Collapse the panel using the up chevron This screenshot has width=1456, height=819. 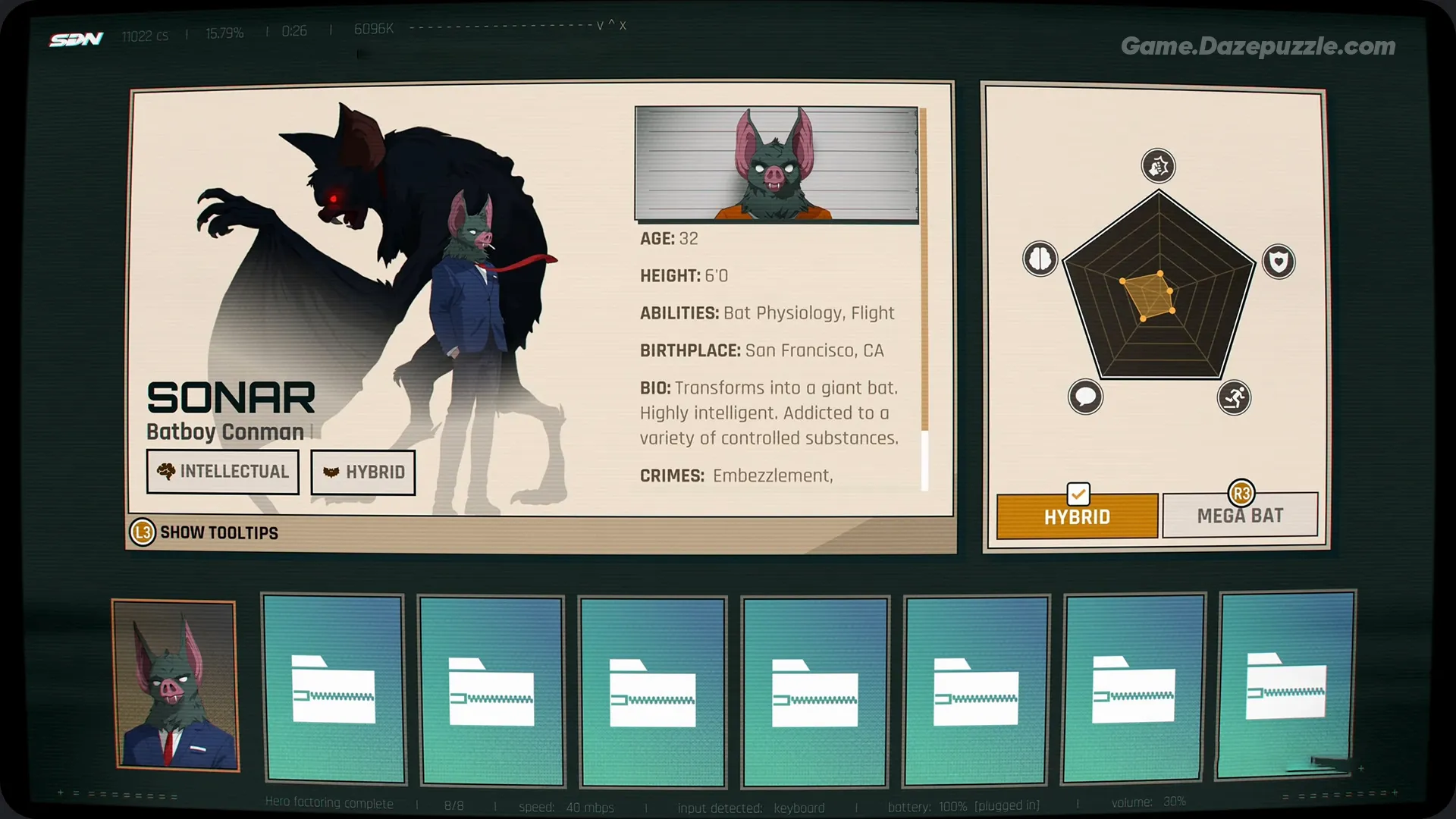(610, 25)
